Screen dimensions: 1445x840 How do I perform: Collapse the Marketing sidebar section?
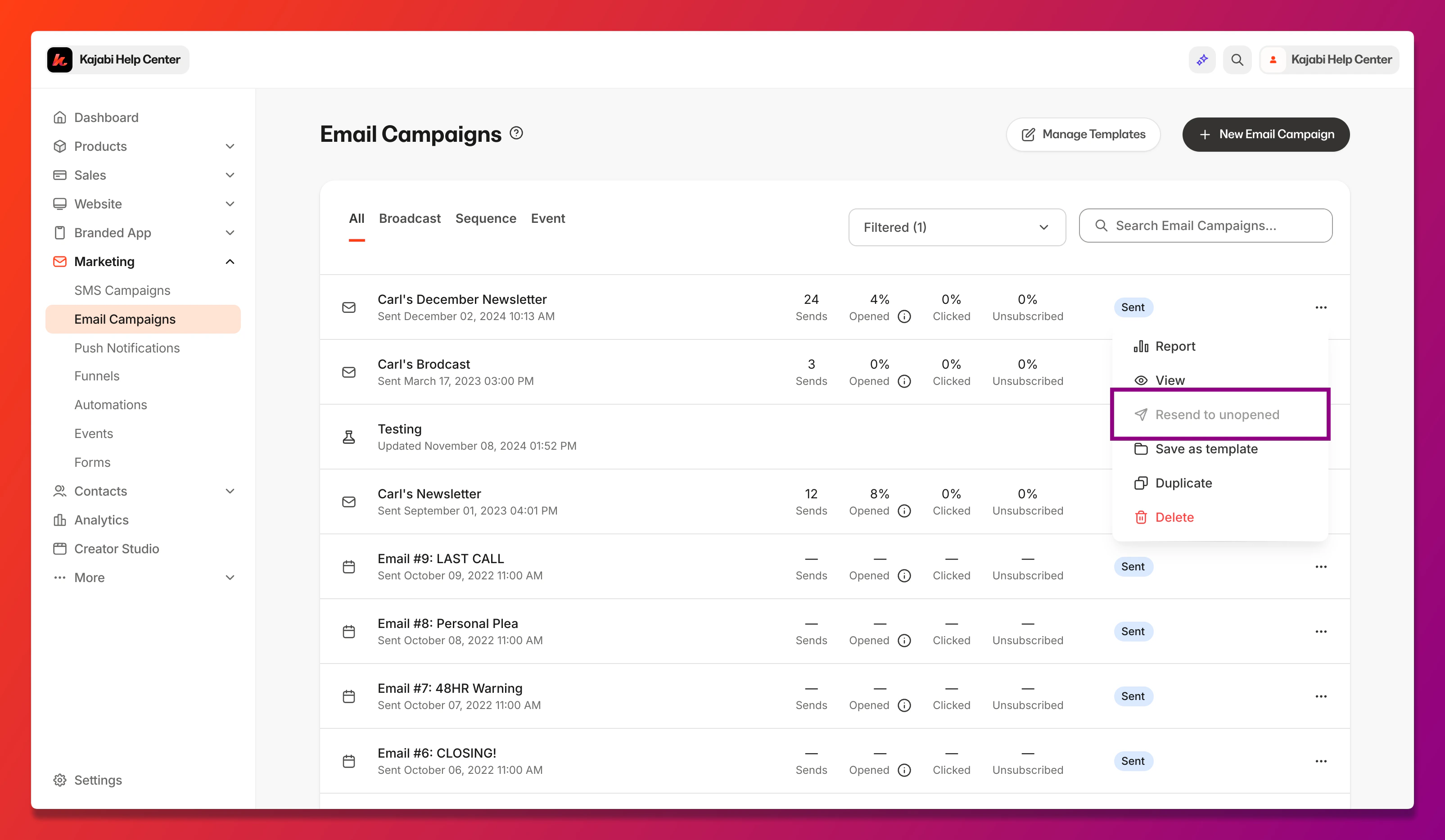[230, 262]
